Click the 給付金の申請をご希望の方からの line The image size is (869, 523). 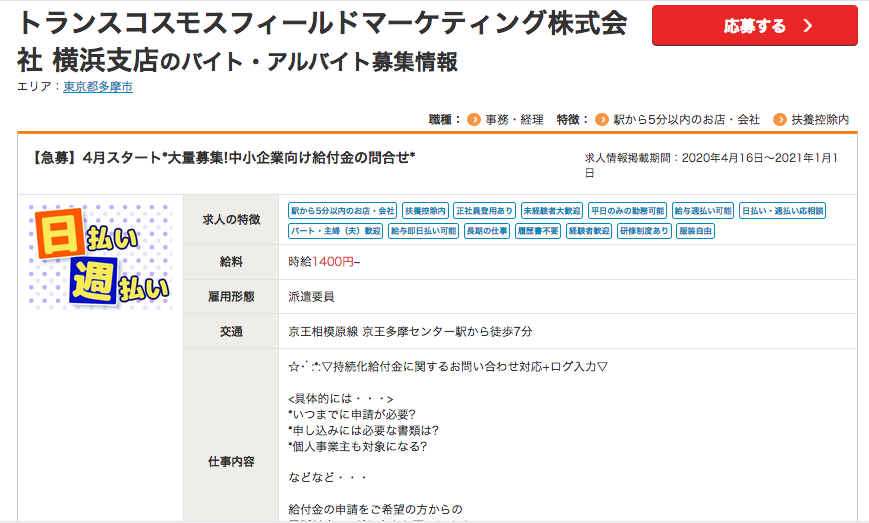click(x=375, y=509)
